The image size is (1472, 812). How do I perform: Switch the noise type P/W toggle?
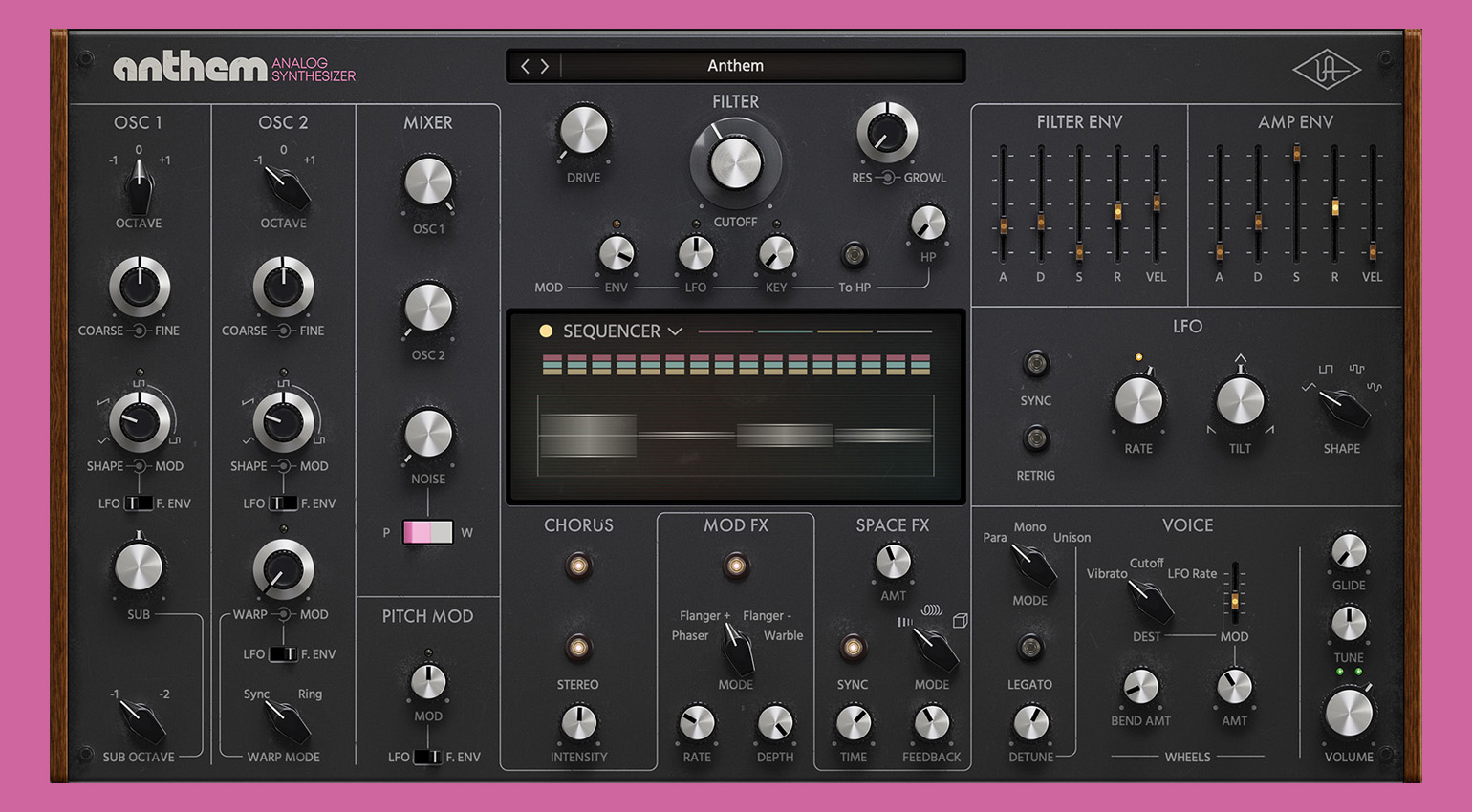point(427,532)
